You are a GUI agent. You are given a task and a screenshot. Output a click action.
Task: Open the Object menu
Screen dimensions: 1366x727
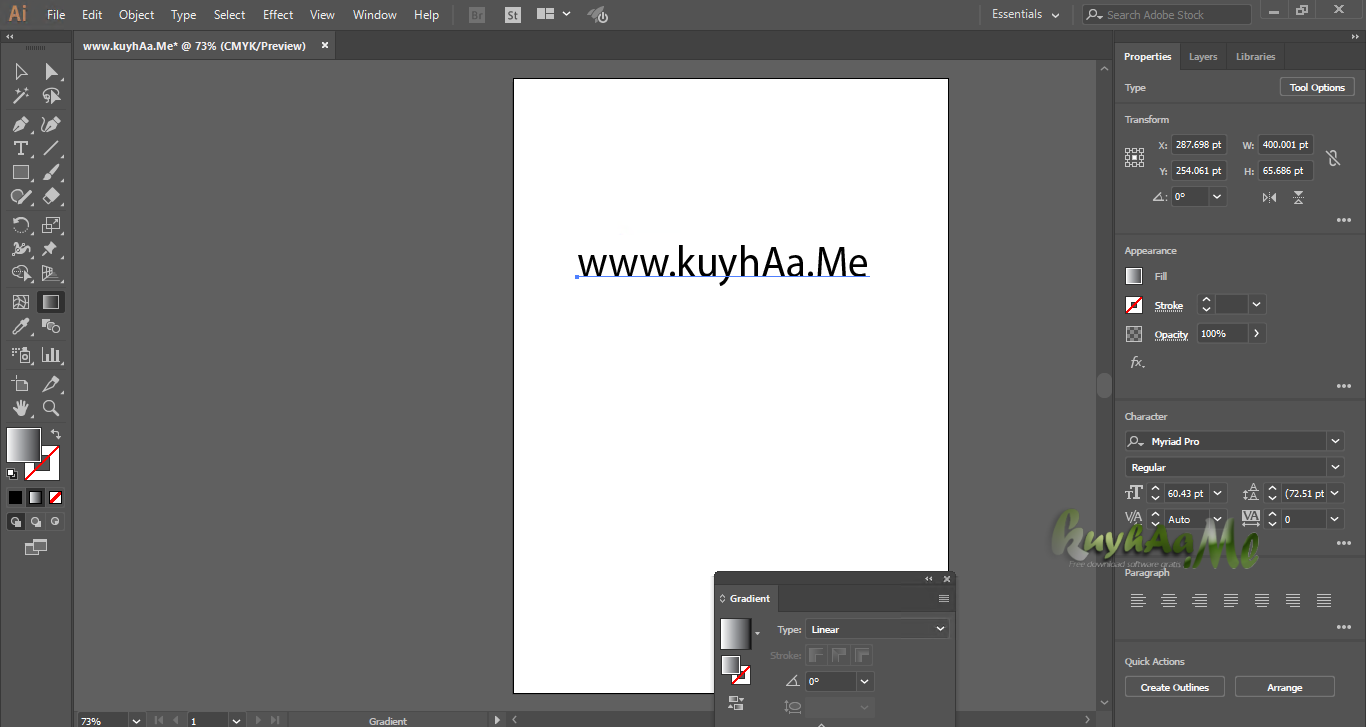point(136,14)
